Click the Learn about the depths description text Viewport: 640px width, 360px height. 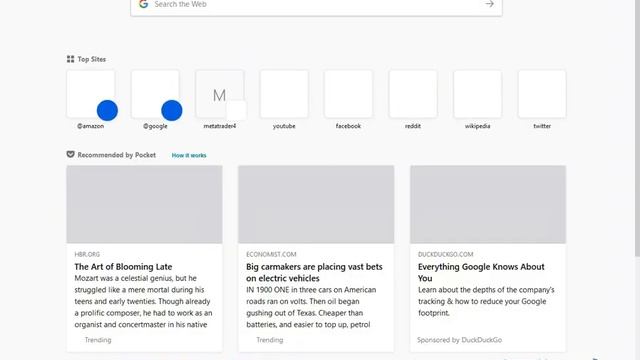point(486,301)
